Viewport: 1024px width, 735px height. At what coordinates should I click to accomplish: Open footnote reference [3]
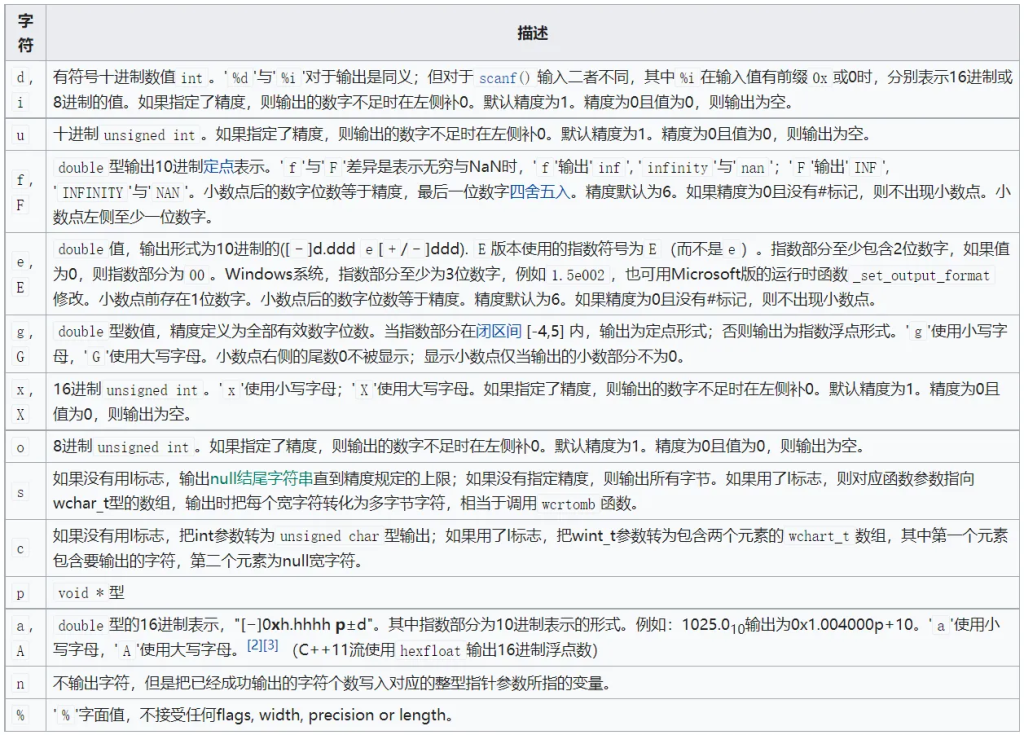click(x=270, y=647)
